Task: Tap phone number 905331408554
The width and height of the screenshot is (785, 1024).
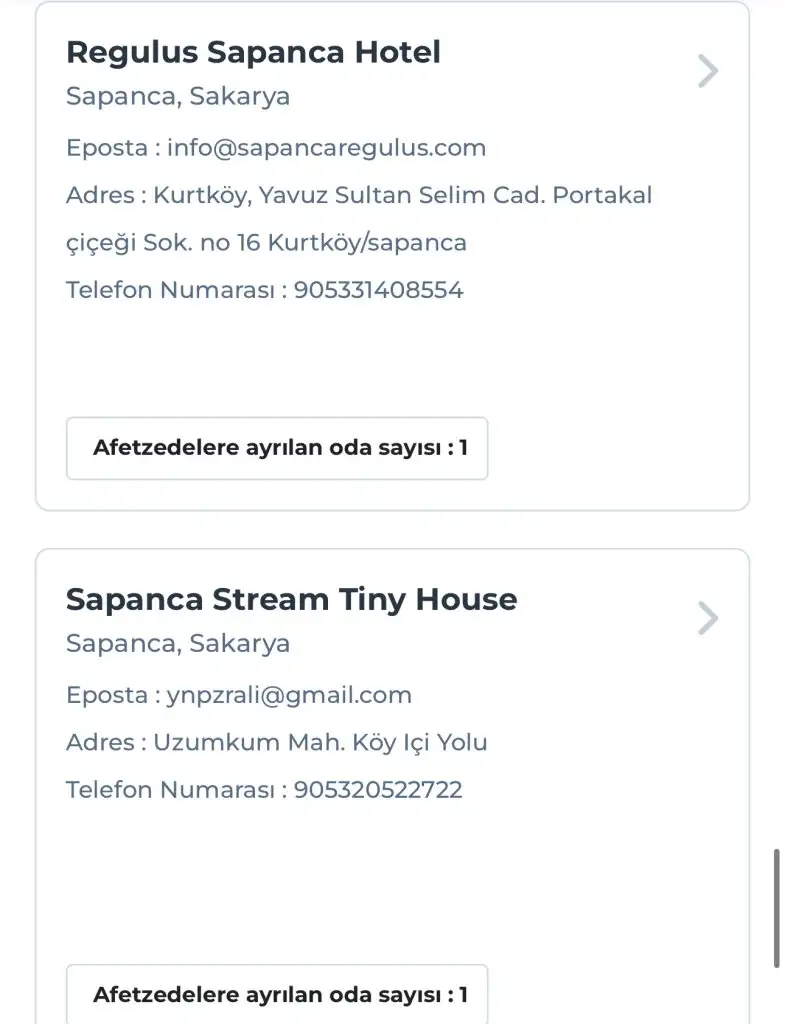Action: (379, 290)
